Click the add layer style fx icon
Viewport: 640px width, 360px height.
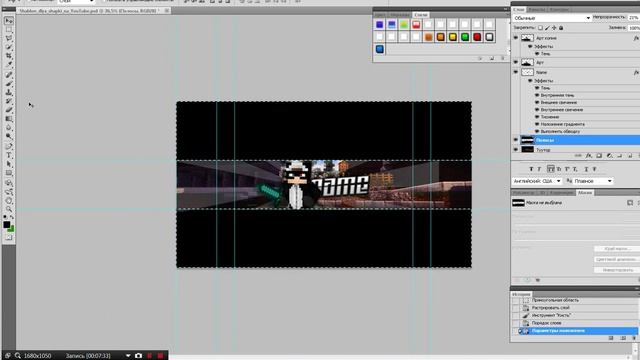pyautogui.click(x=589, y=156)
